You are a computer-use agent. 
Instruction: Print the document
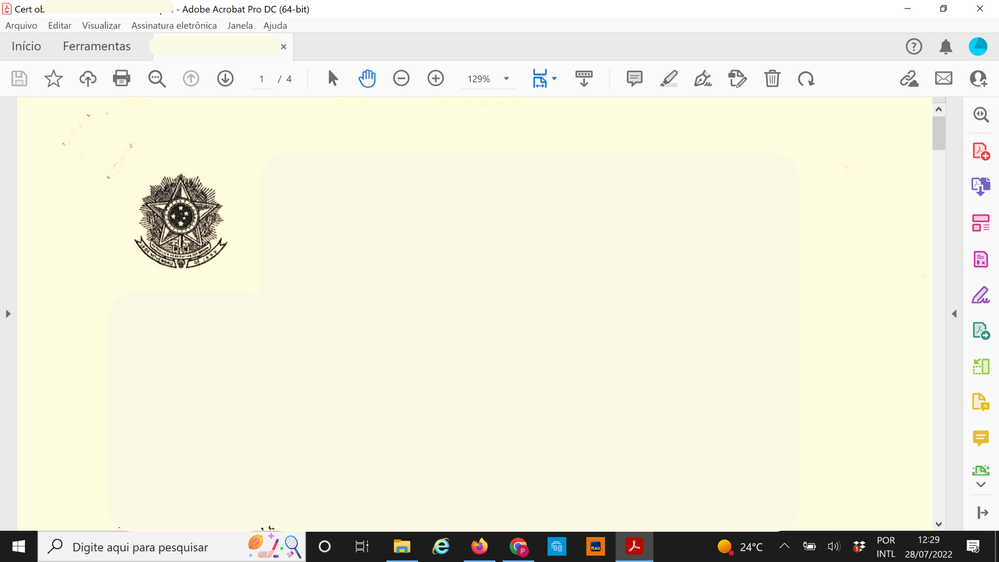(122, 78)
